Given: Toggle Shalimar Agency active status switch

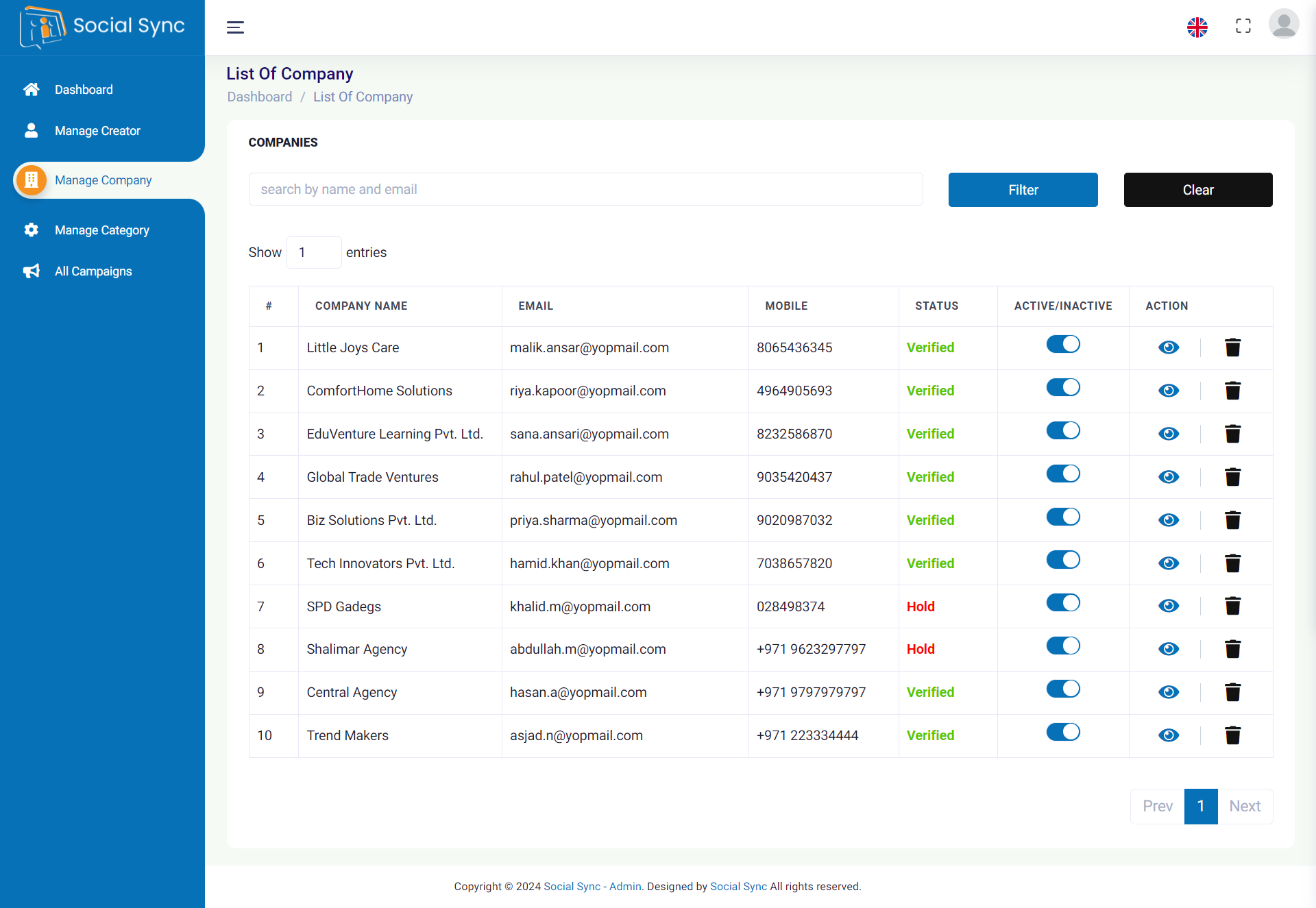Looking at the screenshot, I should pyautogui.click(x=1062, y=645).
